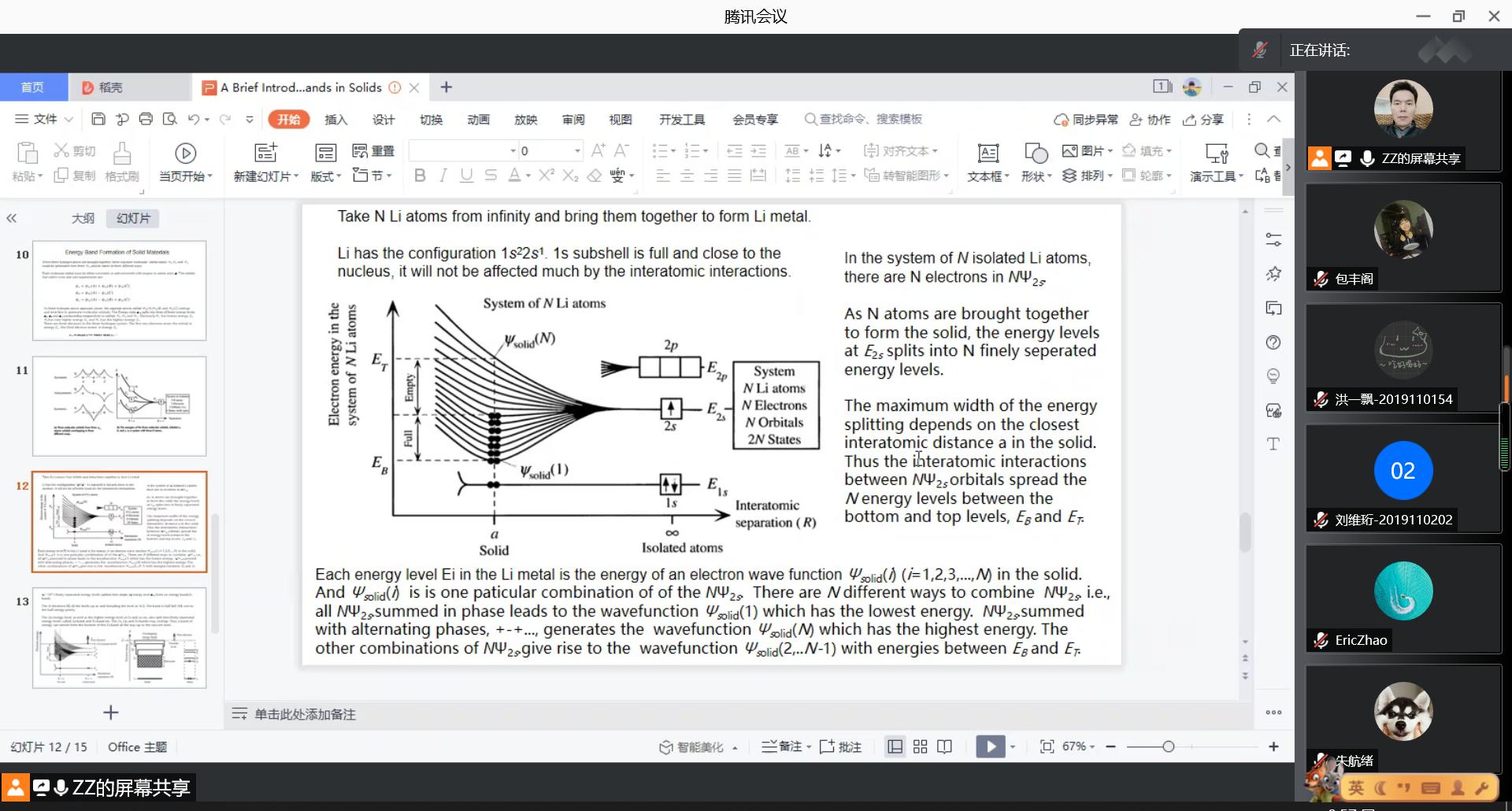
Task: Open the 插入 ribbon tab
Action: 335,120
